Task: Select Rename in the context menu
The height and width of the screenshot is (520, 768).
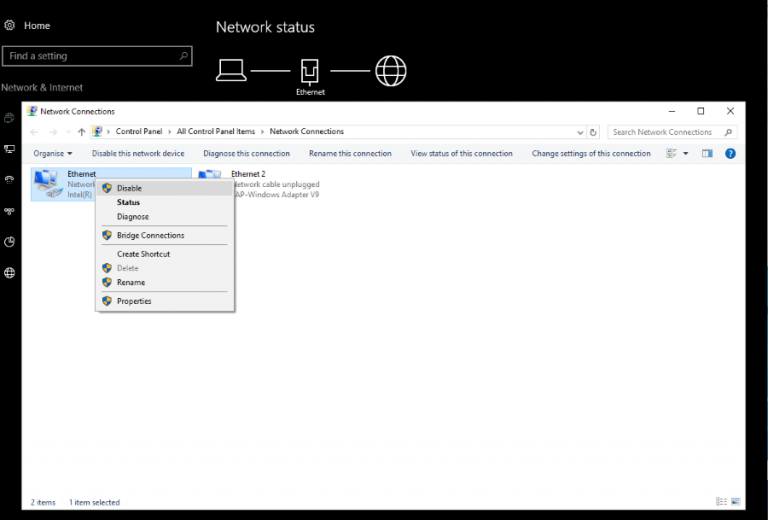Action: tap(165, 283)
